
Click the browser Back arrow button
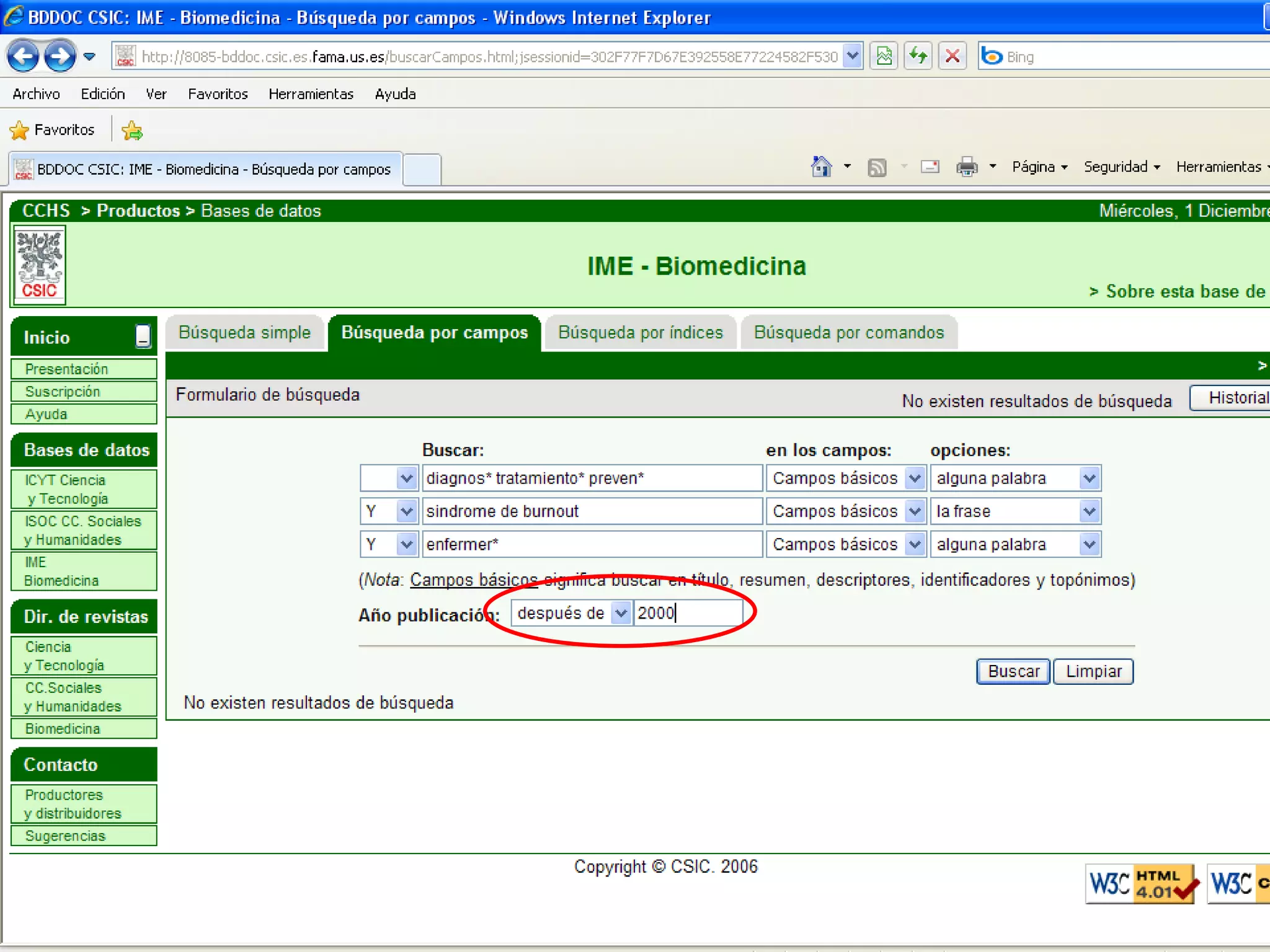click(x=23, y=56)
